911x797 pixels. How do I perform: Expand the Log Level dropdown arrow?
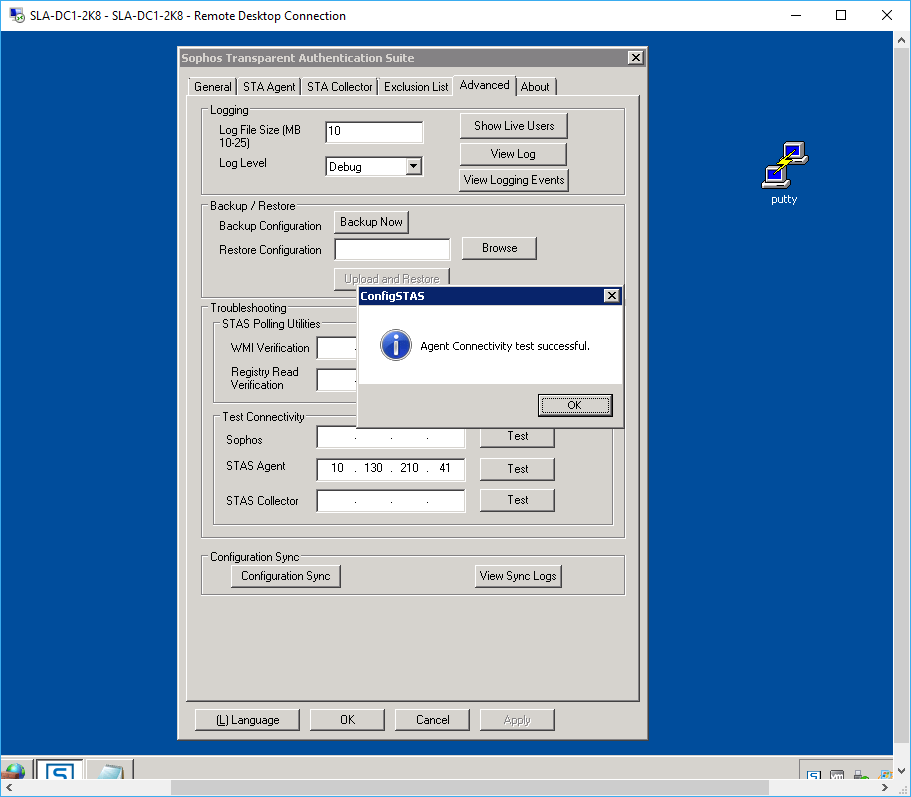(x=413, y=166)
